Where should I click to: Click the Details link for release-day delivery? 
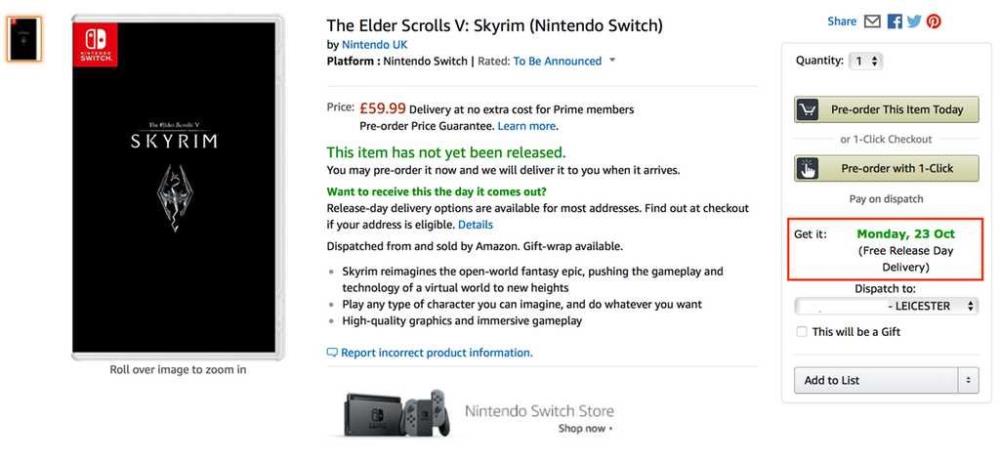click(x=475, y=224)
